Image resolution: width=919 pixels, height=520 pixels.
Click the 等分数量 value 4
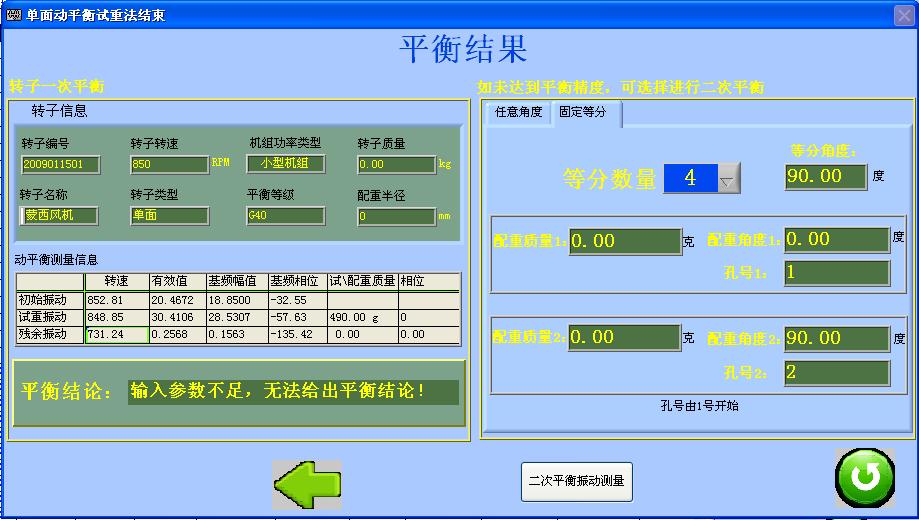click(x=690, y=178)
